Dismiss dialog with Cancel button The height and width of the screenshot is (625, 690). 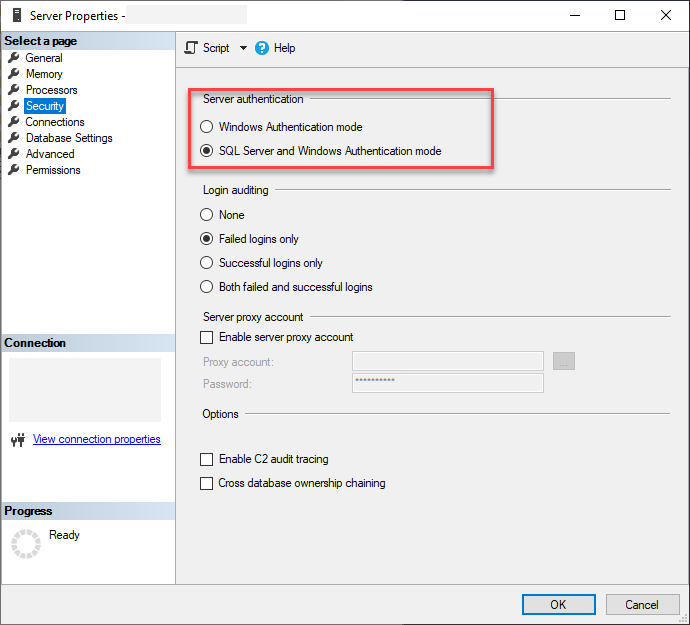[x=642, y=604]
